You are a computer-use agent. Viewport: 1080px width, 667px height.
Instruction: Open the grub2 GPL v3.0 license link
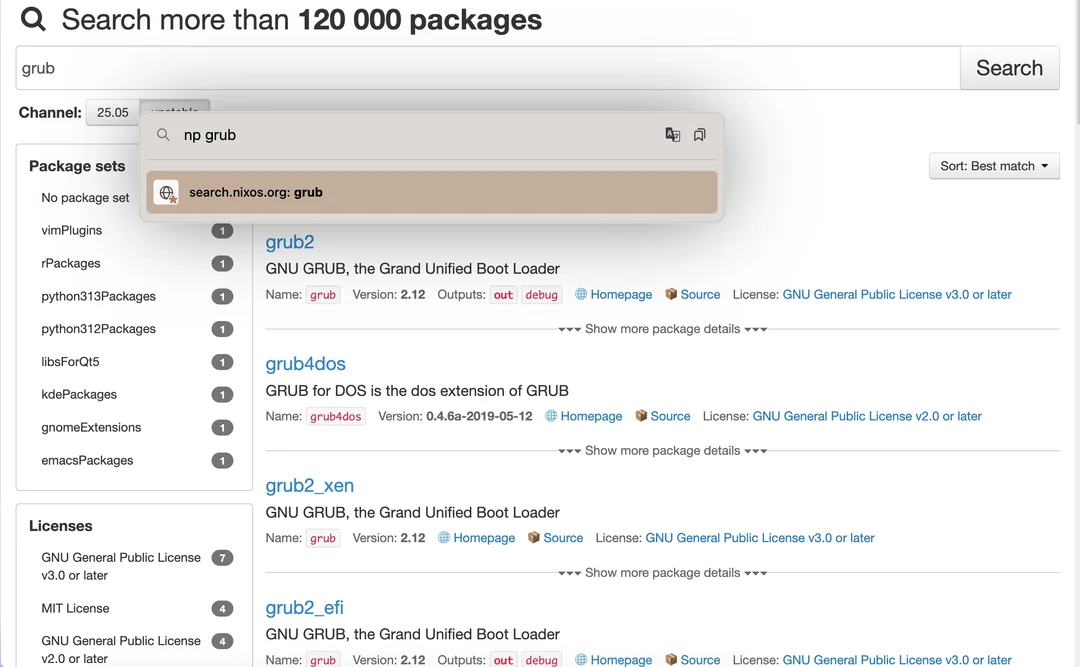tap(897, 294)
